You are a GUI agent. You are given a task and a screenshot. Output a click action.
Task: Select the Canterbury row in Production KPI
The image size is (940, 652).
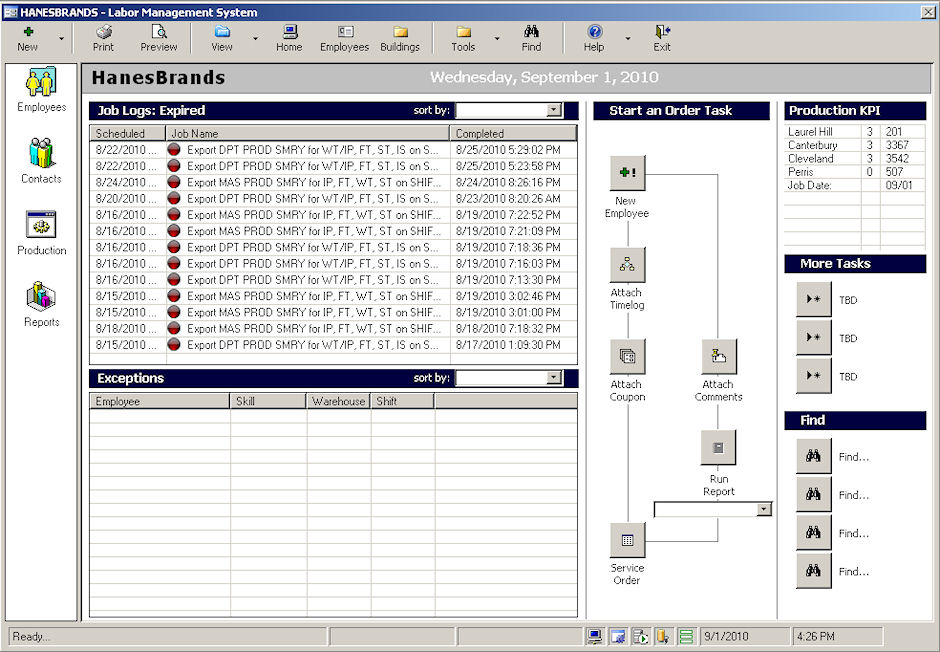[855, 145]
